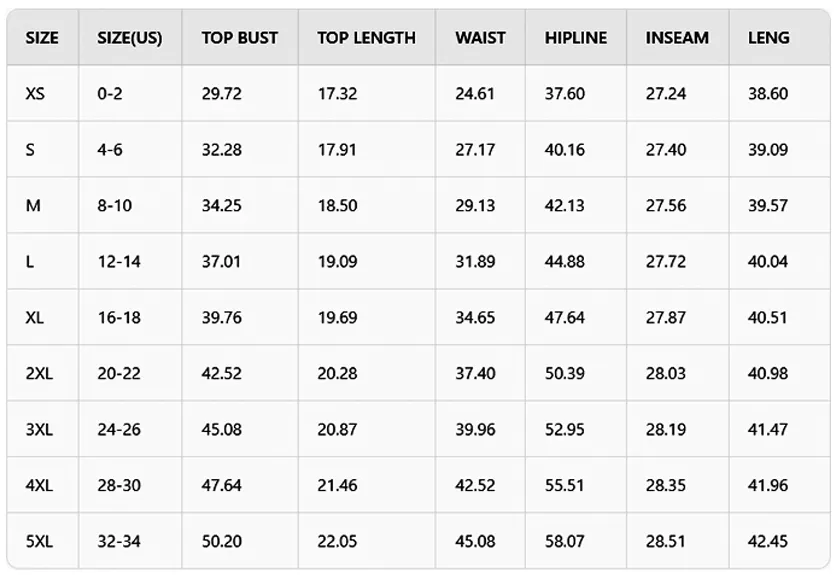Click US size 12-14 cell
The height and width of the screenshot is (575, 834).
pos(119,262)
